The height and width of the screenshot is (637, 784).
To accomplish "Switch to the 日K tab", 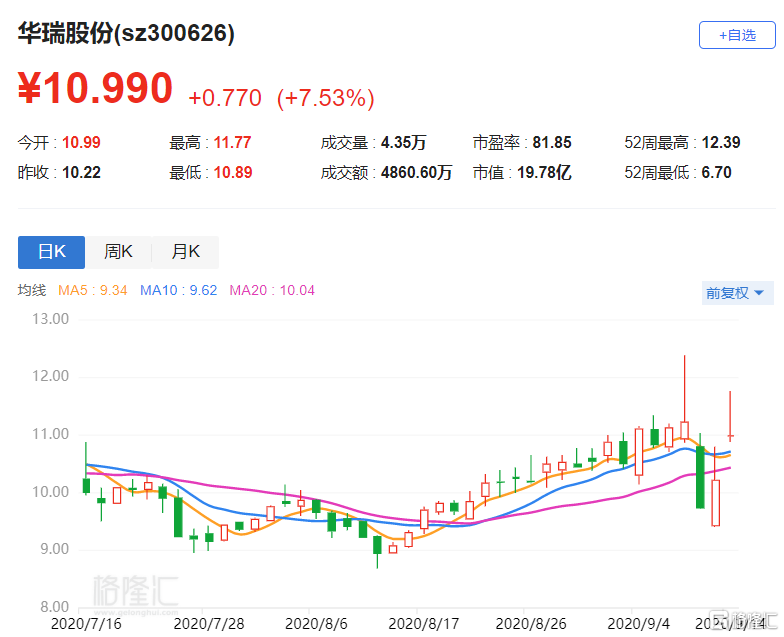I will tap(52, 252).
